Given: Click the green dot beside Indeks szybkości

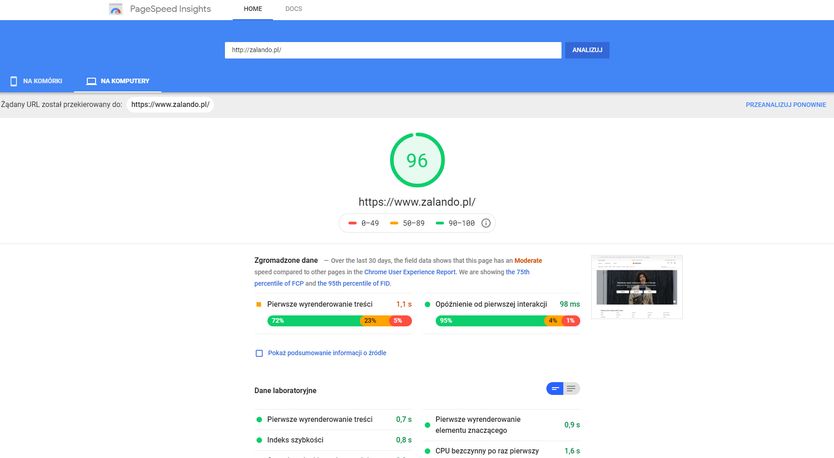Looking at the screenshot, I should (x=259, y=440).
